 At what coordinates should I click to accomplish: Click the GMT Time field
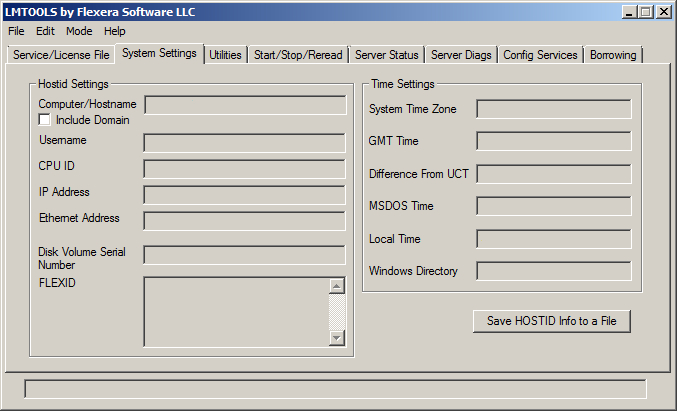point(554,141)
